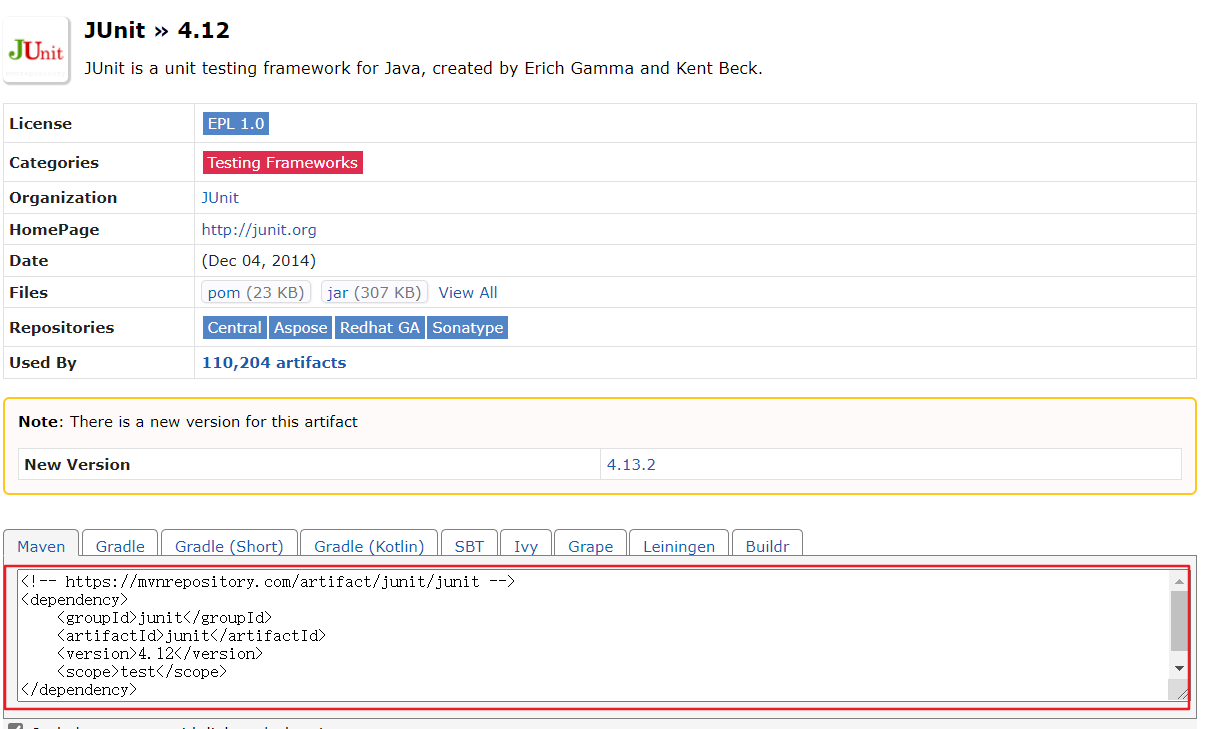Select the Sonatype repository badge
1205x729 pixels.
click(x=468, y=328)
